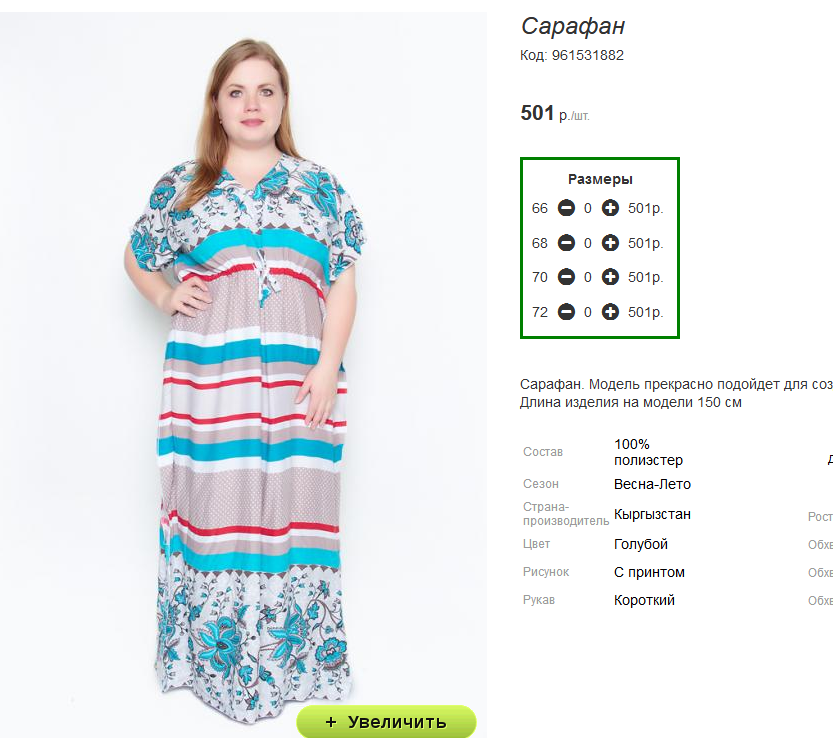Click quantity value for size 72
The image size is (833, 738).
click(x=588, y=312)
